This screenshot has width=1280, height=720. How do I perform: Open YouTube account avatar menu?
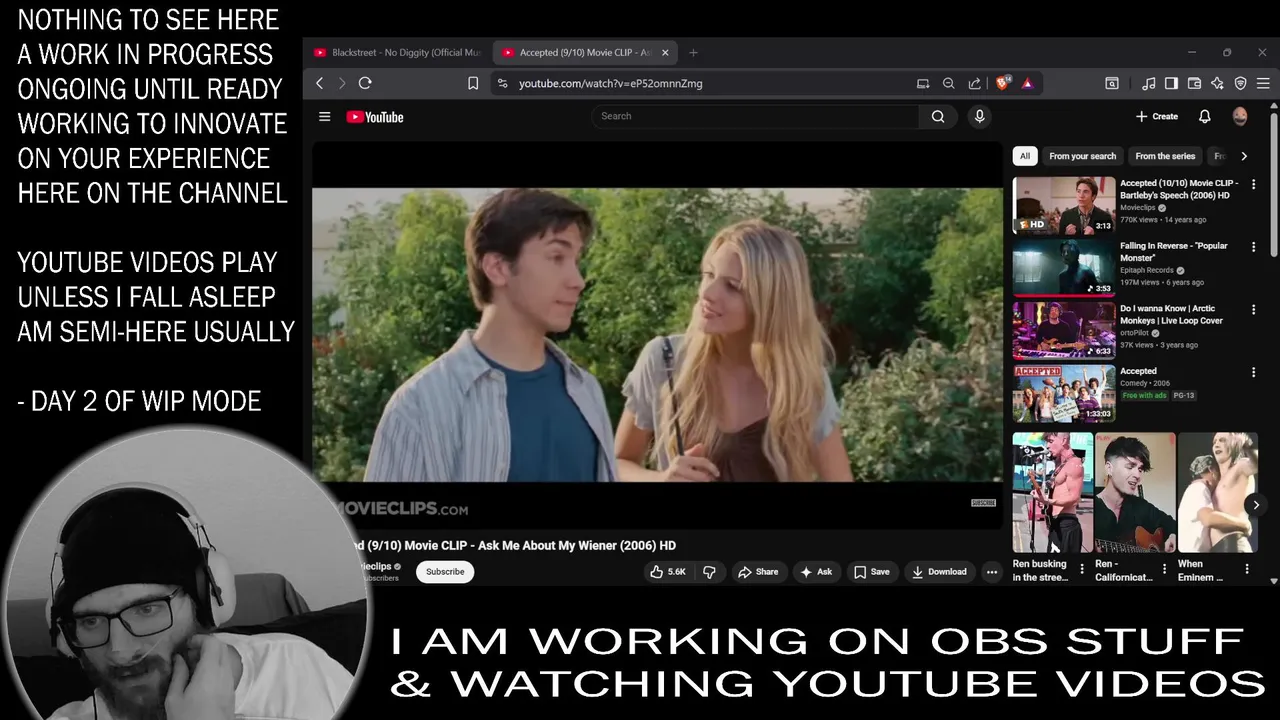[x=1240, y=116]
